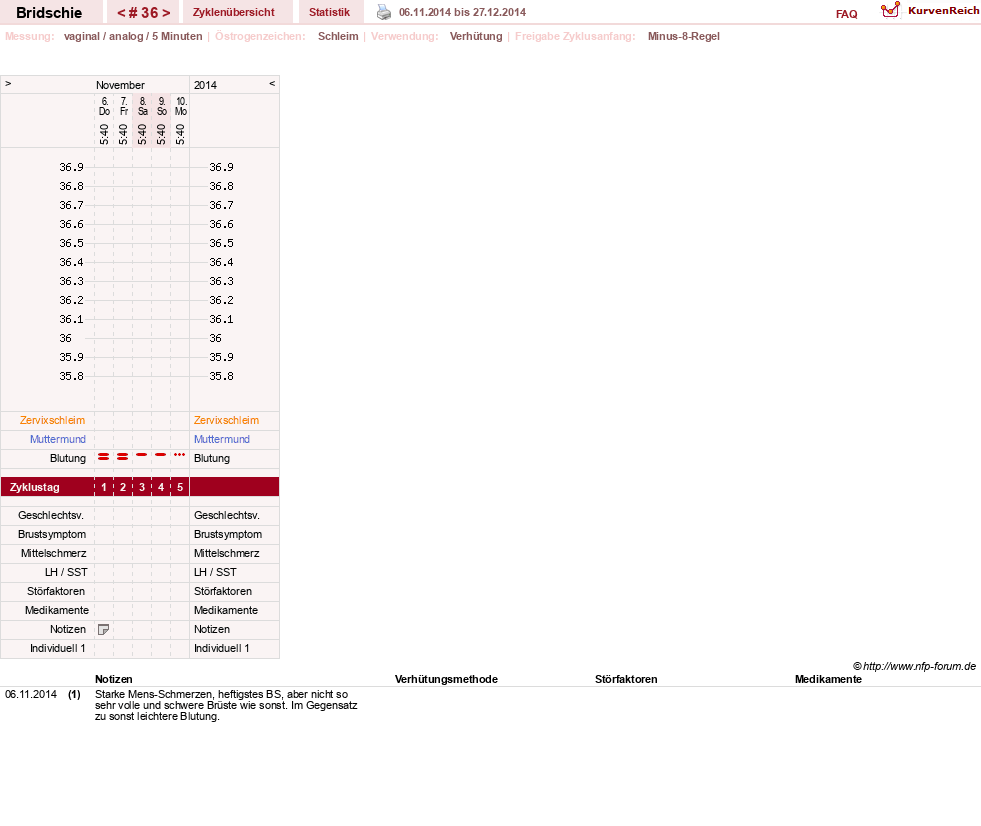Click the Störfaktoren column header in notes table
The width and height of the screenshot is (981, 826).
point(626,680)
